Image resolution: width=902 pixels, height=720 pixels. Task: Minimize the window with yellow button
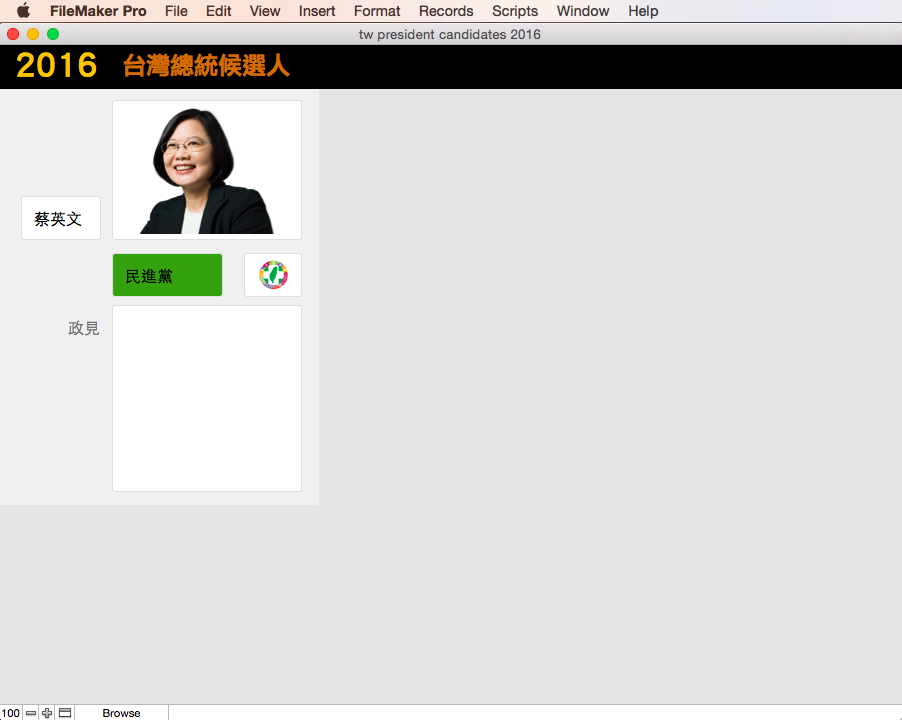(33, 34)
